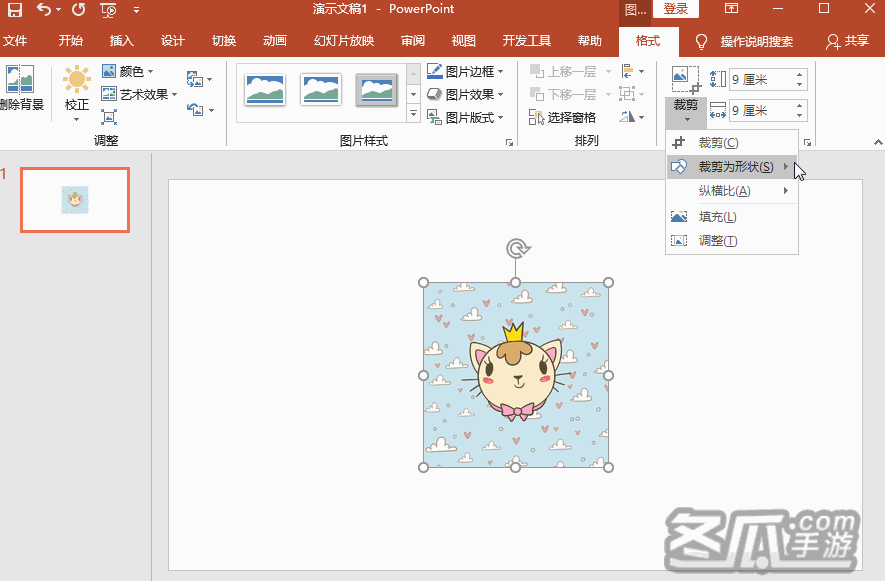Move the picture styles gallery up one row
Screen dimensions: 885x581
tap(414, 73)
